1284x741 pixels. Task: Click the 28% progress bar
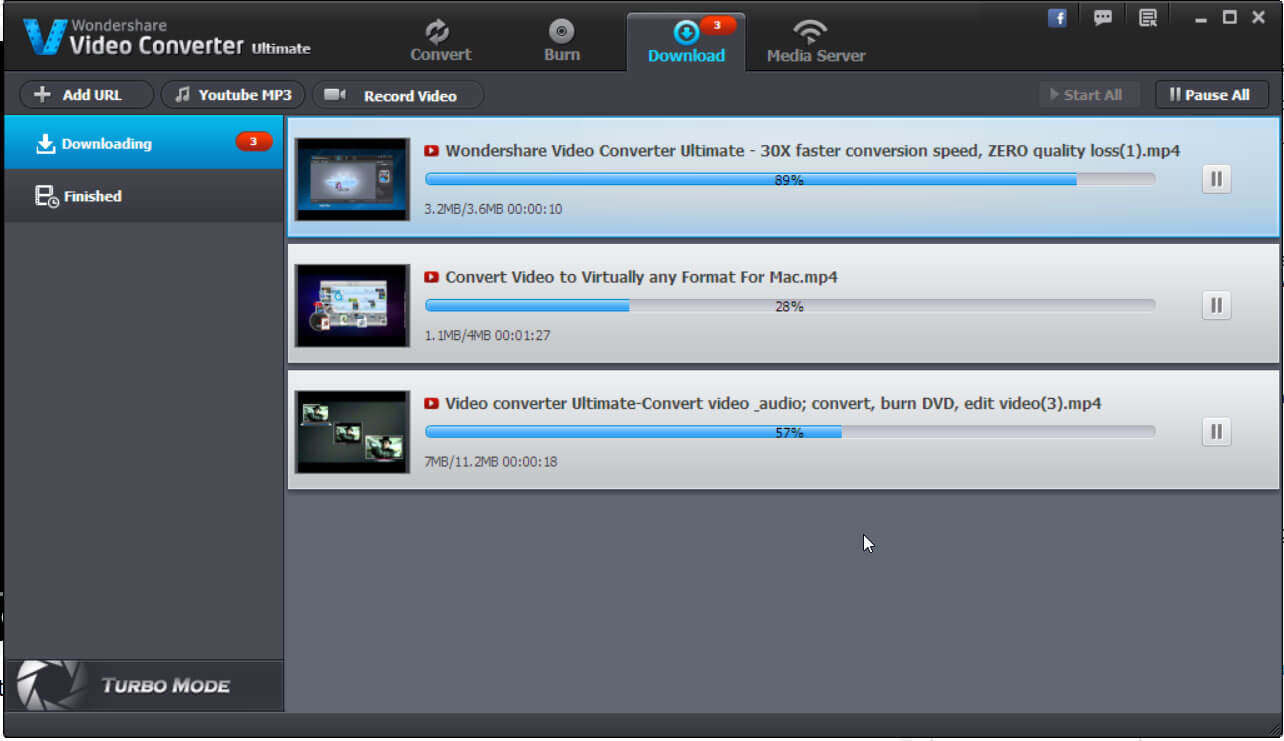coord(790,306)
